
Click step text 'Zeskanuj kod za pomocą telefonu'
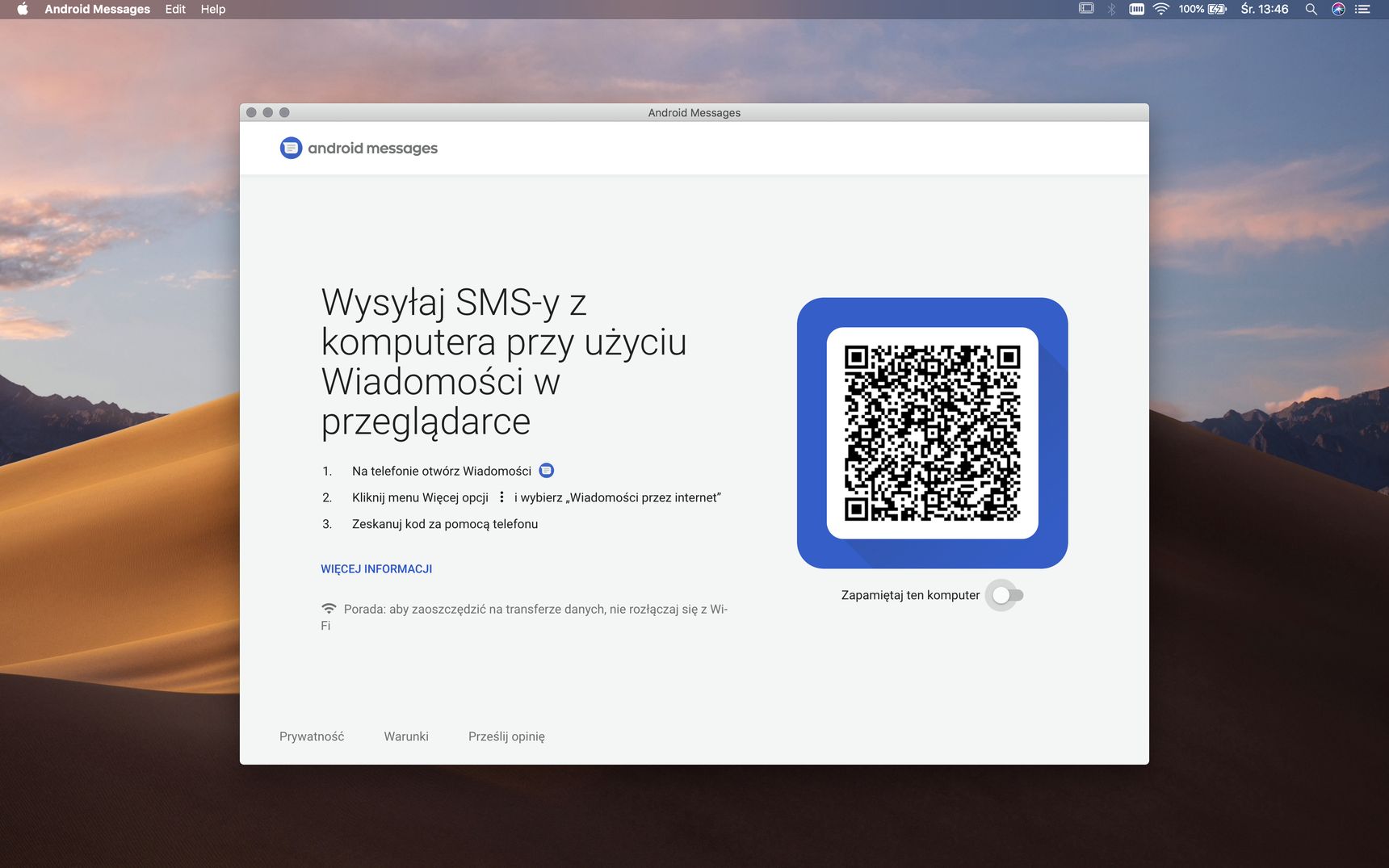click(445, 524)
